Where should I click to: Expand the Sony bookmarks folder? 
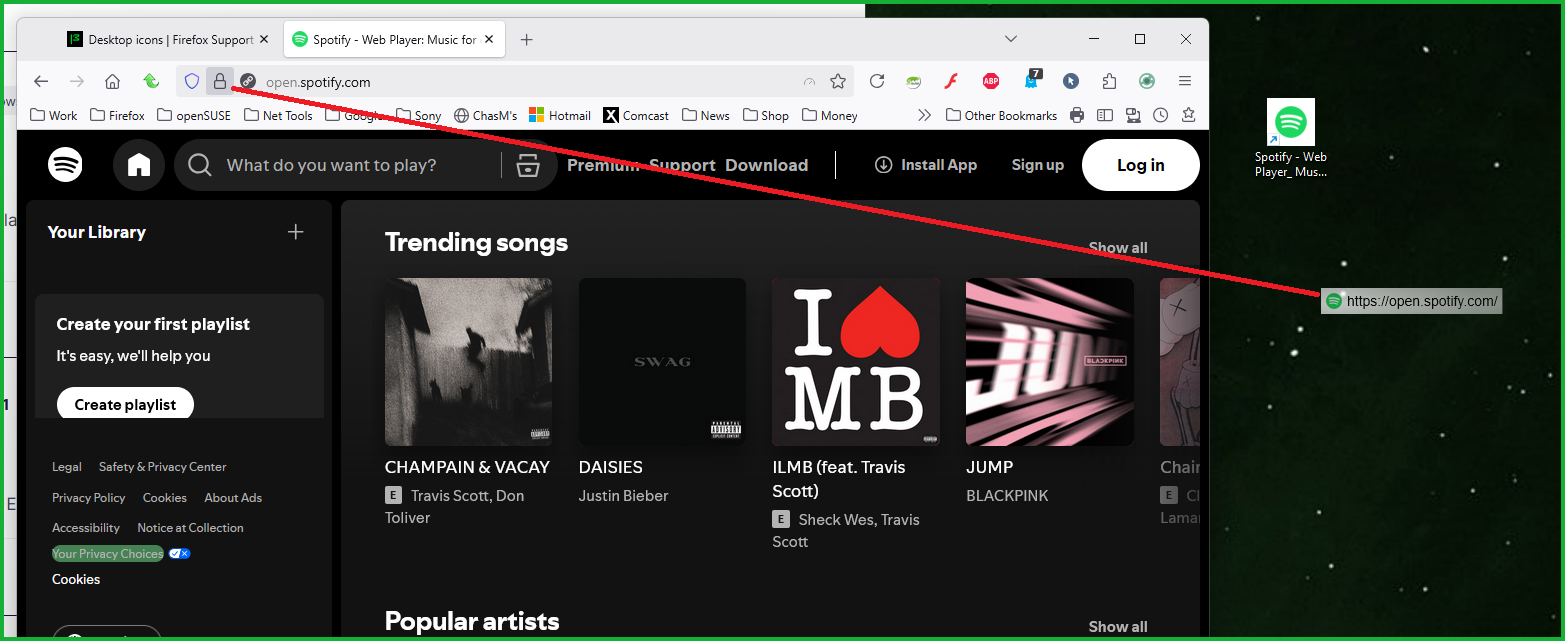[419, 115]
